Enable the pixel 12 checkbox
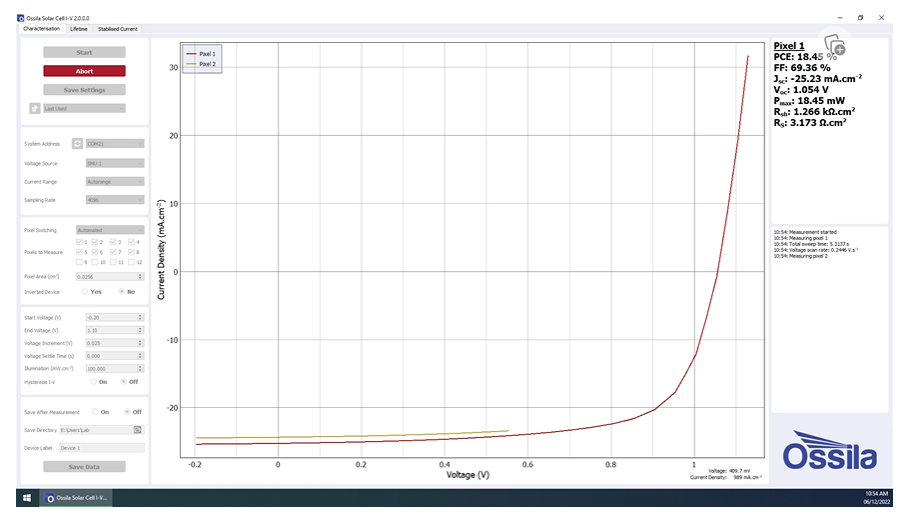The height and width of the screenshot is (516, 914). click(x=132, y=262)
